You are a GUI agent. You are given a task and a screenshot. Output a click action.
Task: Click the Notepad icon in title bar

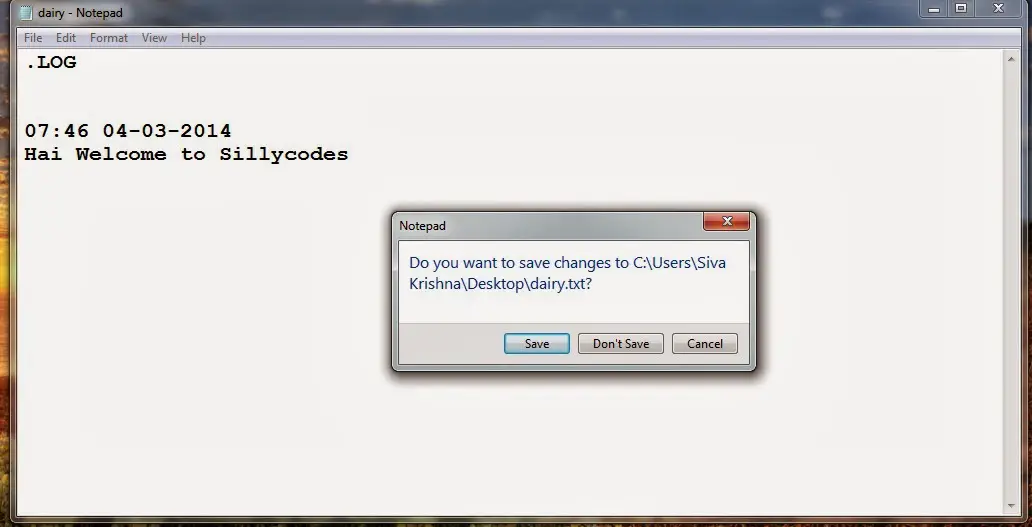(26, 13)
